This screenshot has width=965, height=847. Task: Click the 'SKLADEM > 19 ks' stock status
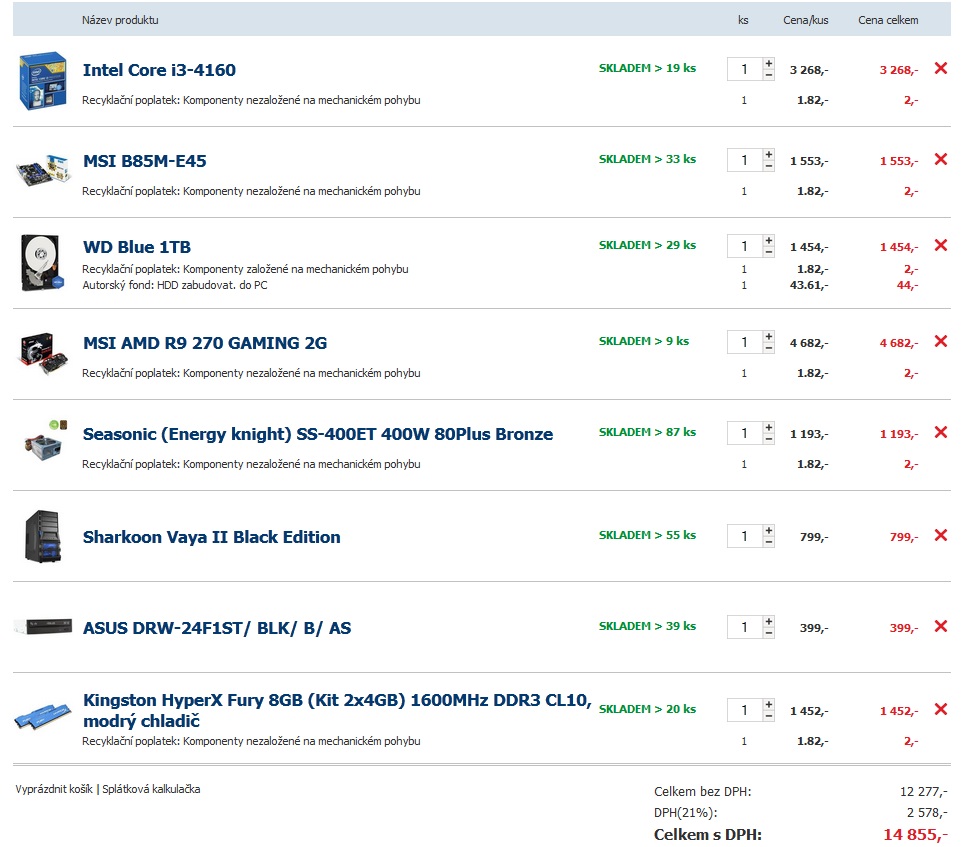click(x=647, y=68)
